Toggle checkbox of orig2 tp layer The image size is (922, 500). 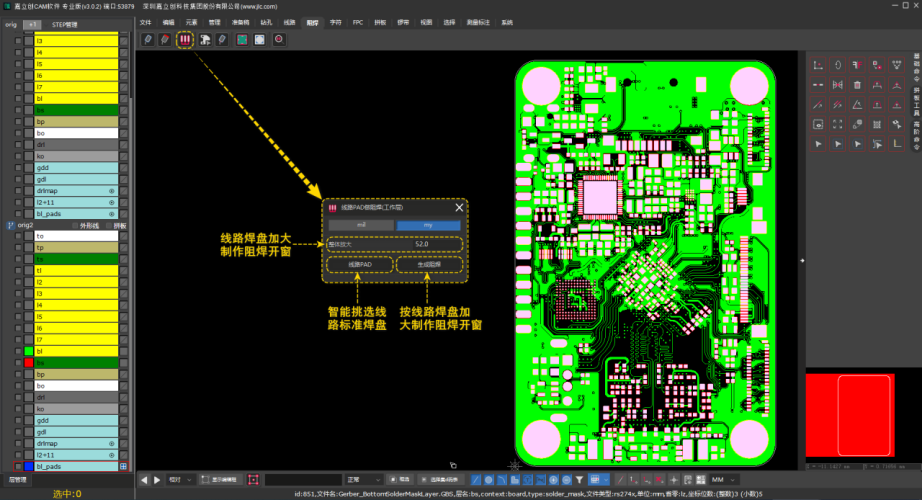(18, 248)
